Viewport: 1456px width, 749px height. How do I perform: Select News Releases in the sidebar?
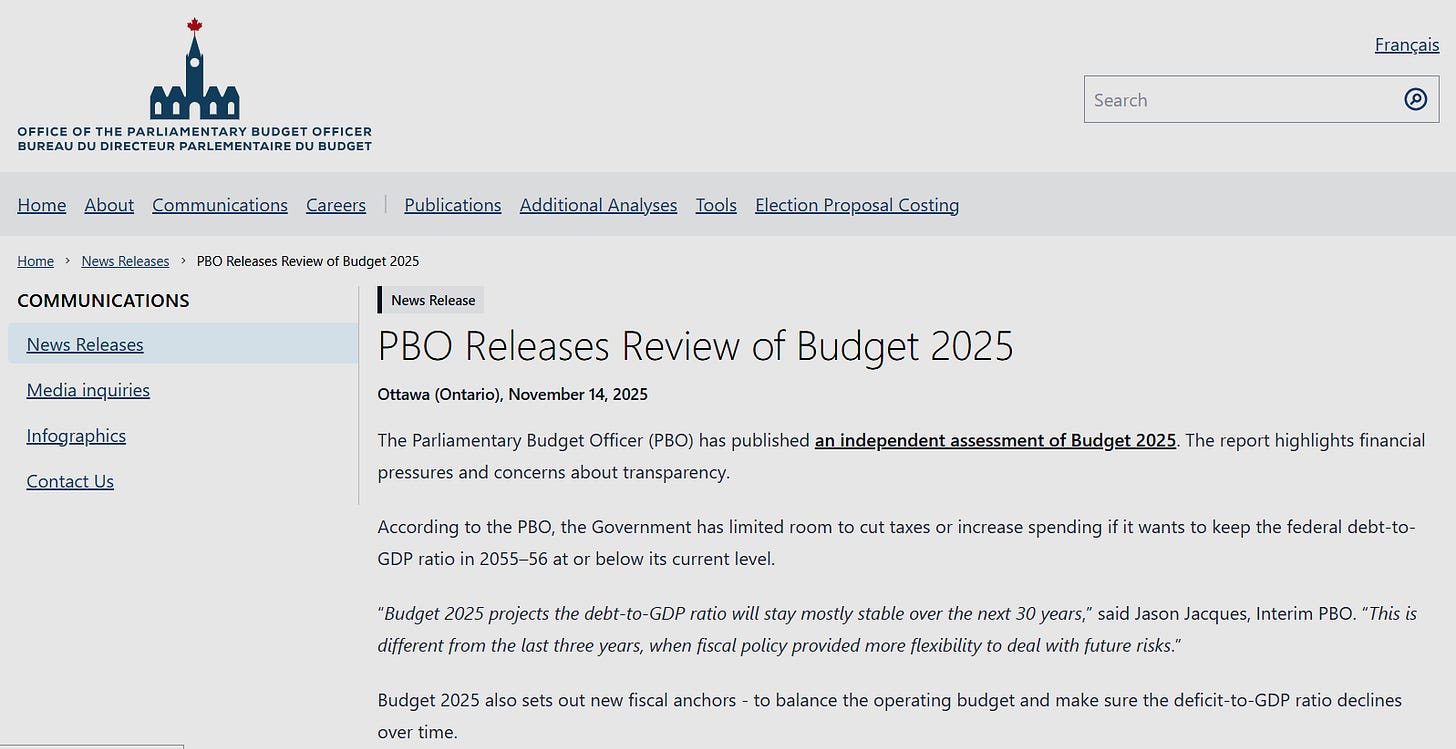pyautogui.click(x=183, y=344)
